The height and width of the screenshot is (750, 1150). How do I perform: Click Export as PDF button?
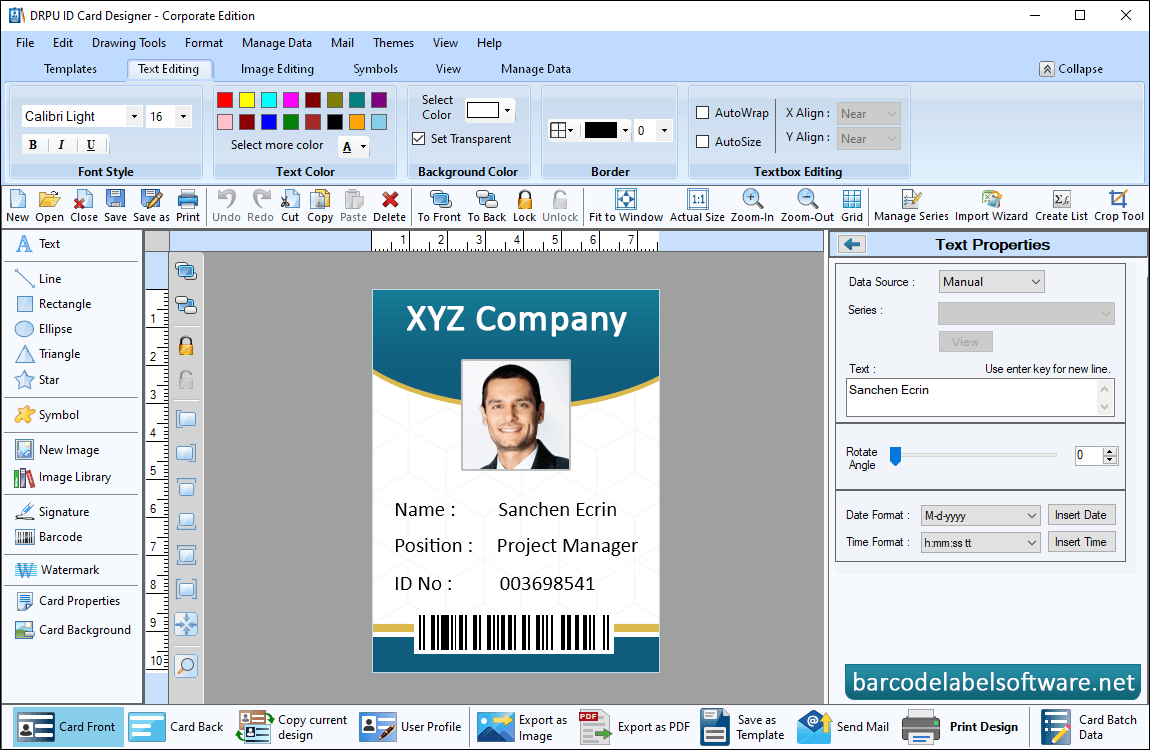(635, 727)
